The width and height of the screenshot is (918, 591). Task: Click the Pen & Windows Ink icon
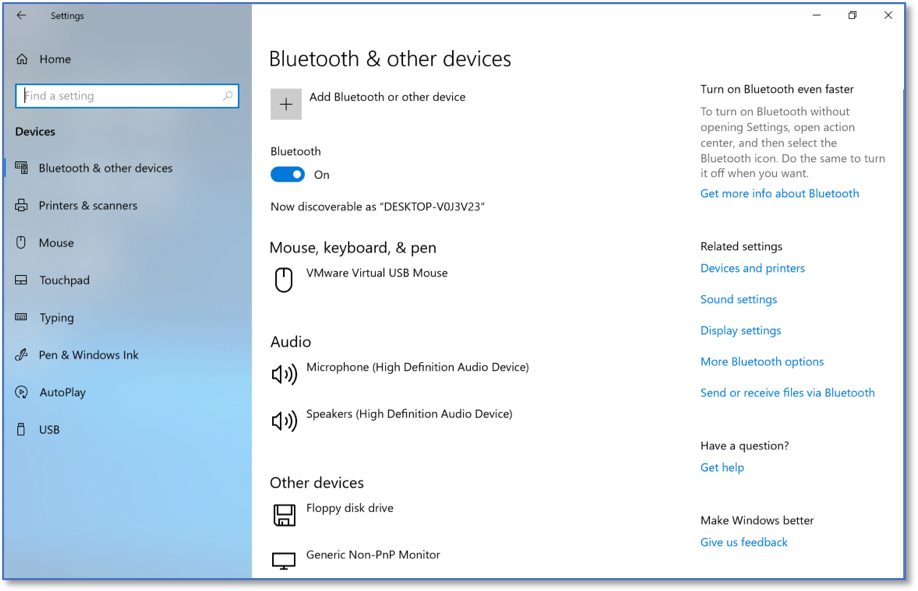tap(21, 354)
